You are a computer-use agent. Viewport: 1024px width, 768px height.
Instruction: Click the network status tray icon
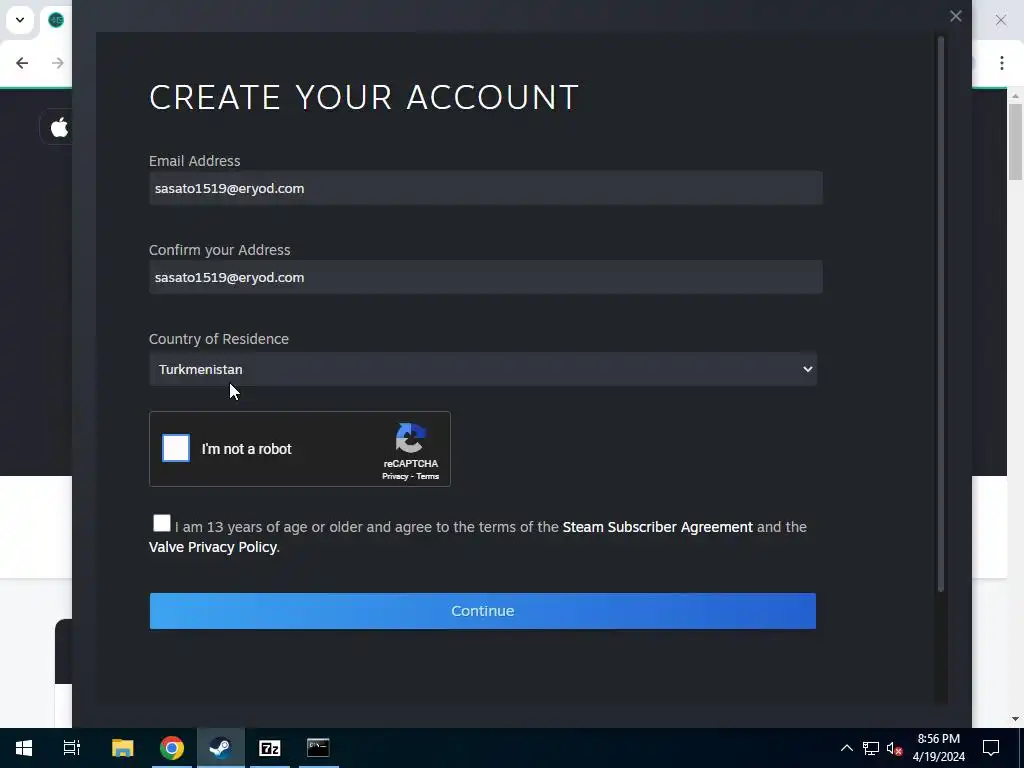coord(871,748)
